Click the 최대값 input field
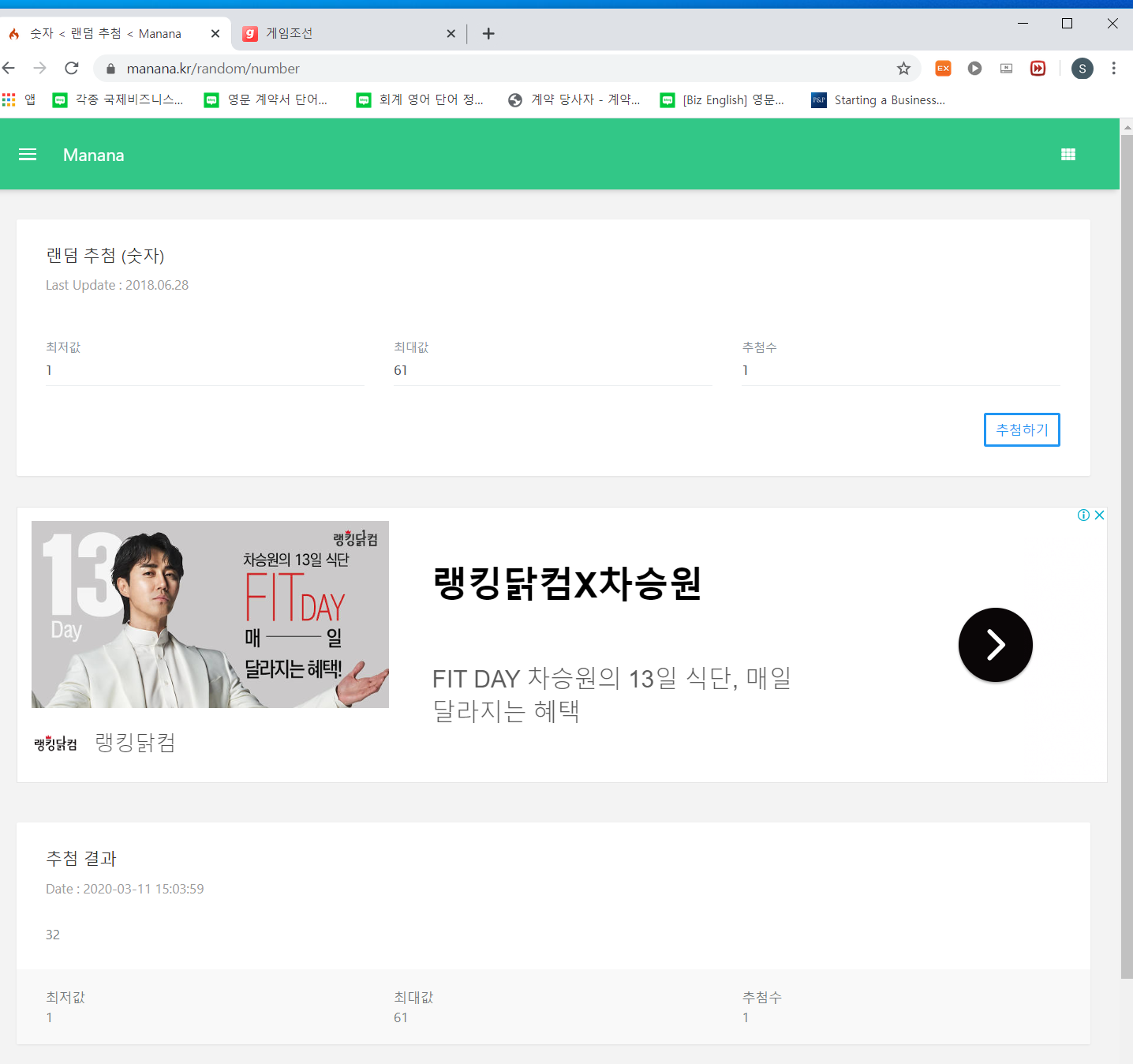1133x1064 pixels. click(x=552, y=370)
